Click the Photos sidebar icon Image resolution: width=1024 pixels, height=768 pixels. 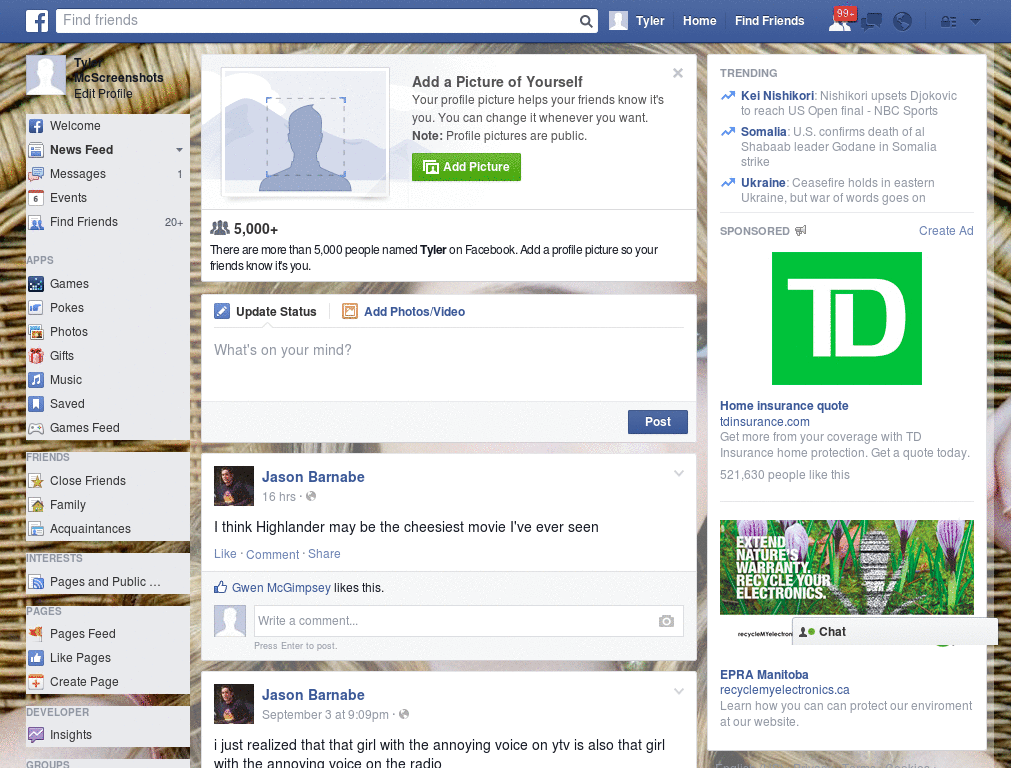pos(36,332)
